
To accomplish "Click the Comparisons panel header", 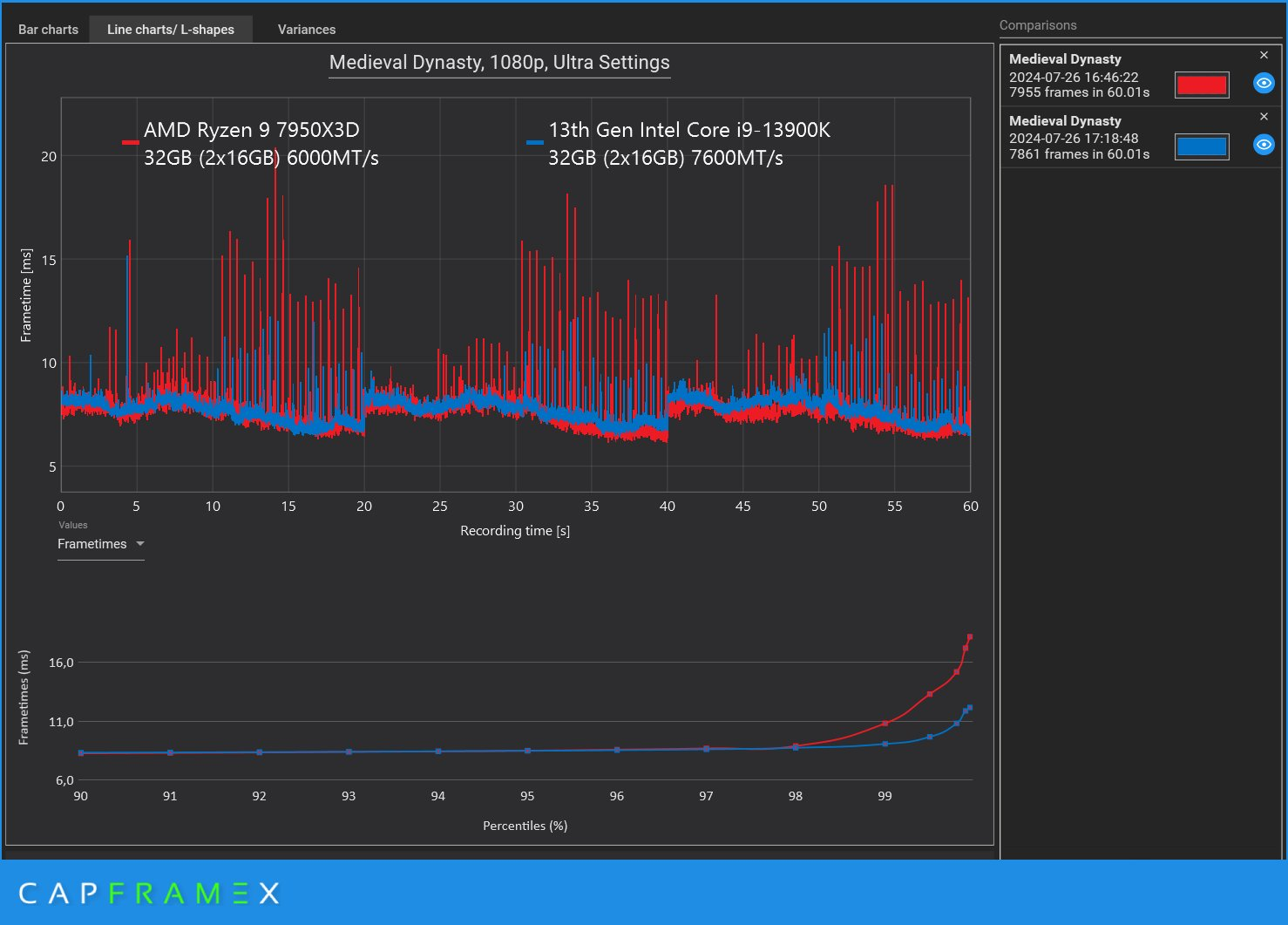I will point(1038,25).
